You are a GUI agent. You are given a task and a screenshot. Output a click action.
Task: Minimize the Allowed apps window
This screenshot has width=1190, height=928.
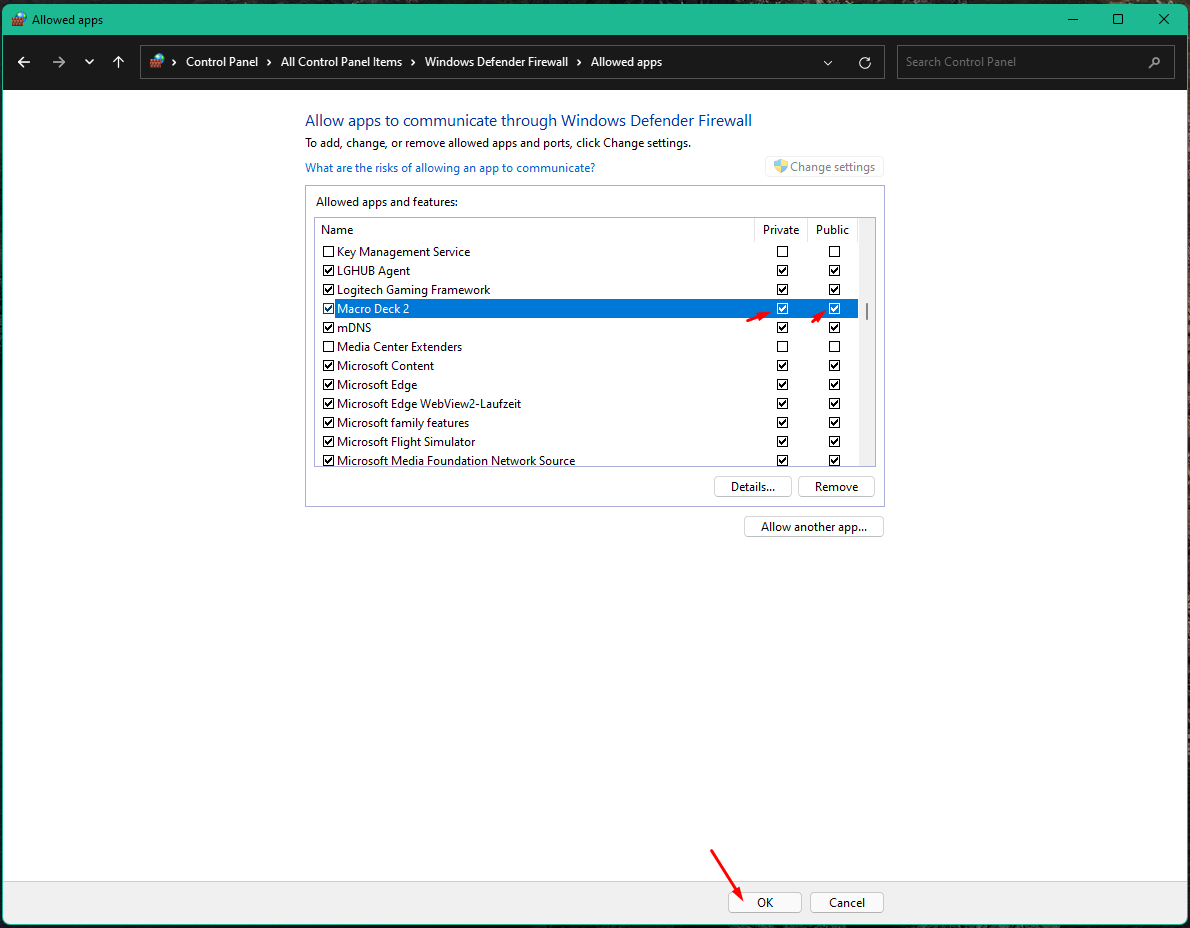[1073, 20]
